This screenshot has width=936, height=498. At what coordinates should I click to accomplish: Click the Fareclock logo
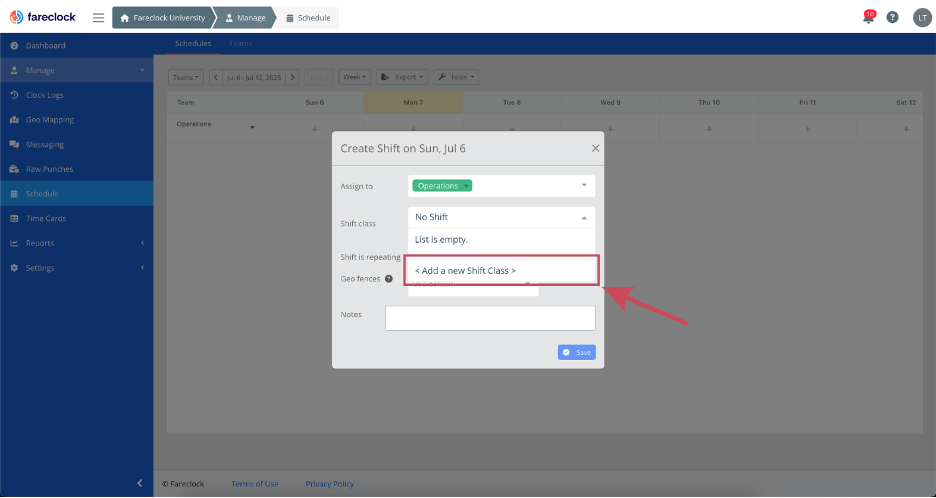pyautogui.click(x=42, y=17)
